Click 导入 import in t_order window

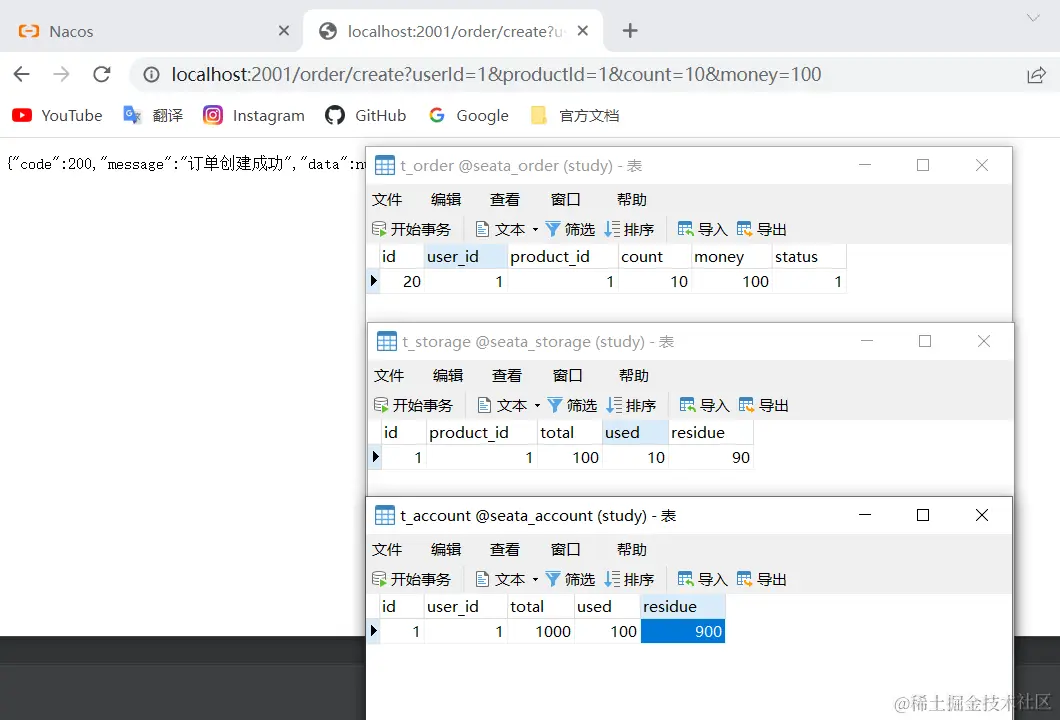tap(702, 229)
